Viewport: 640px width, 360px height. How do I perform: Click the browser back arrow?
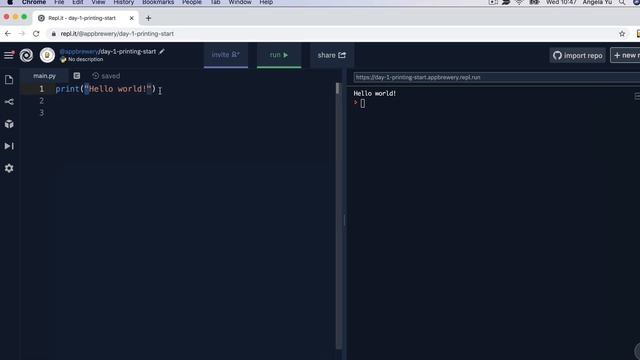[8, 33]
